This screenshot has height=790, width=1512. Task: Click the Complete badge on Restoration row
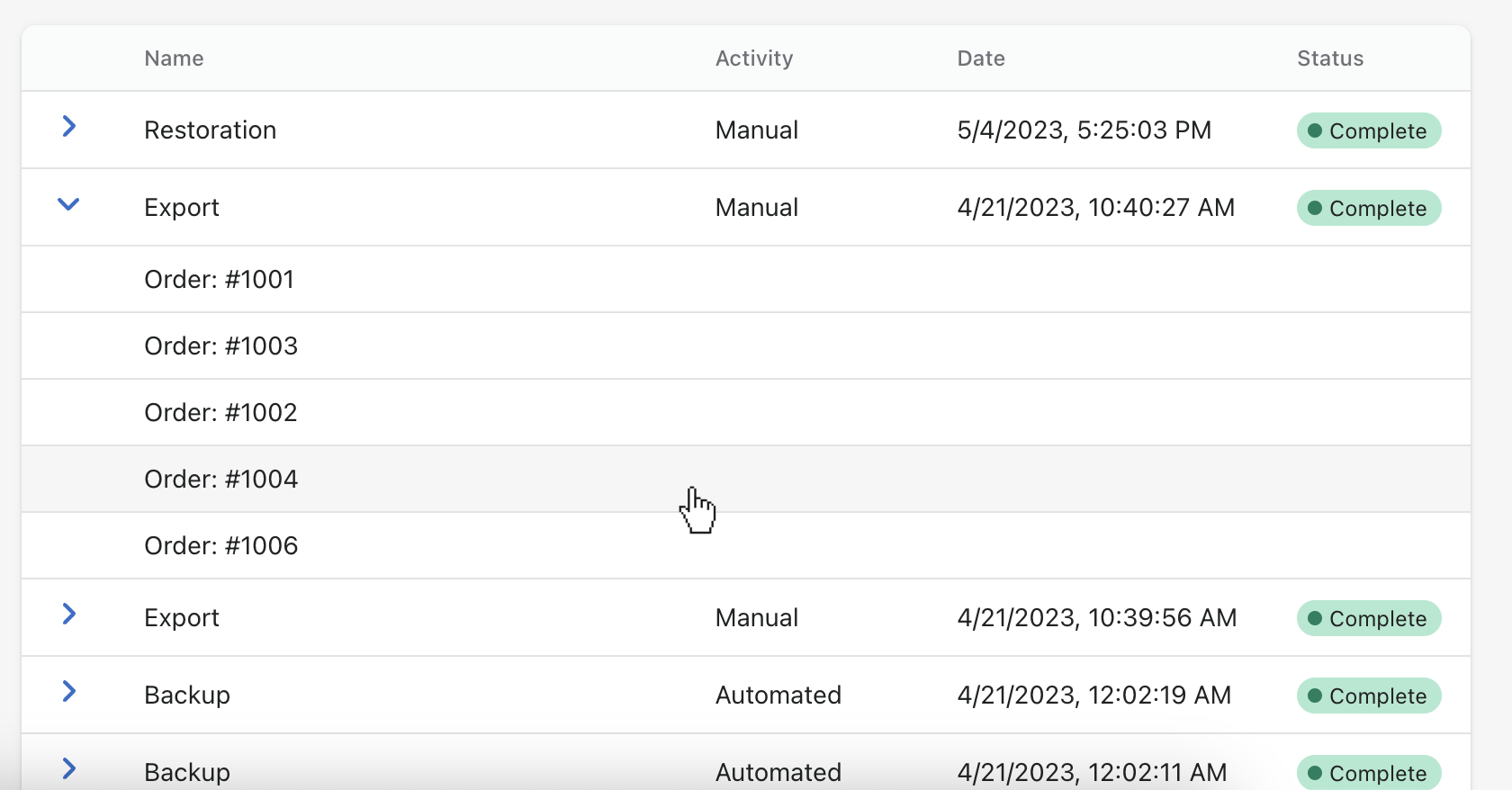pyautogui.click(x=1368, y=131)
